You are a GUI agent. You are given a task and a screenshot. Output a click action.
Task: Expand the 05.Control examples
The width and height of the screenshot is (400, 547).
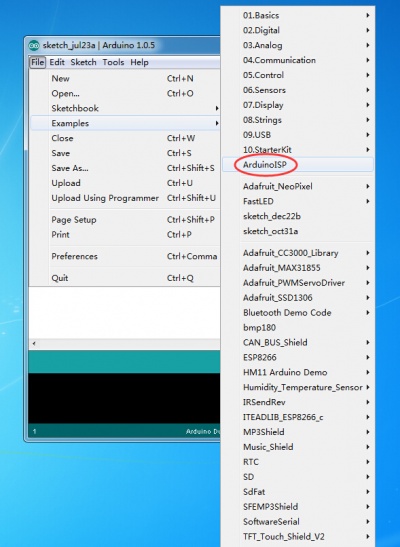[x=298, y=75]
